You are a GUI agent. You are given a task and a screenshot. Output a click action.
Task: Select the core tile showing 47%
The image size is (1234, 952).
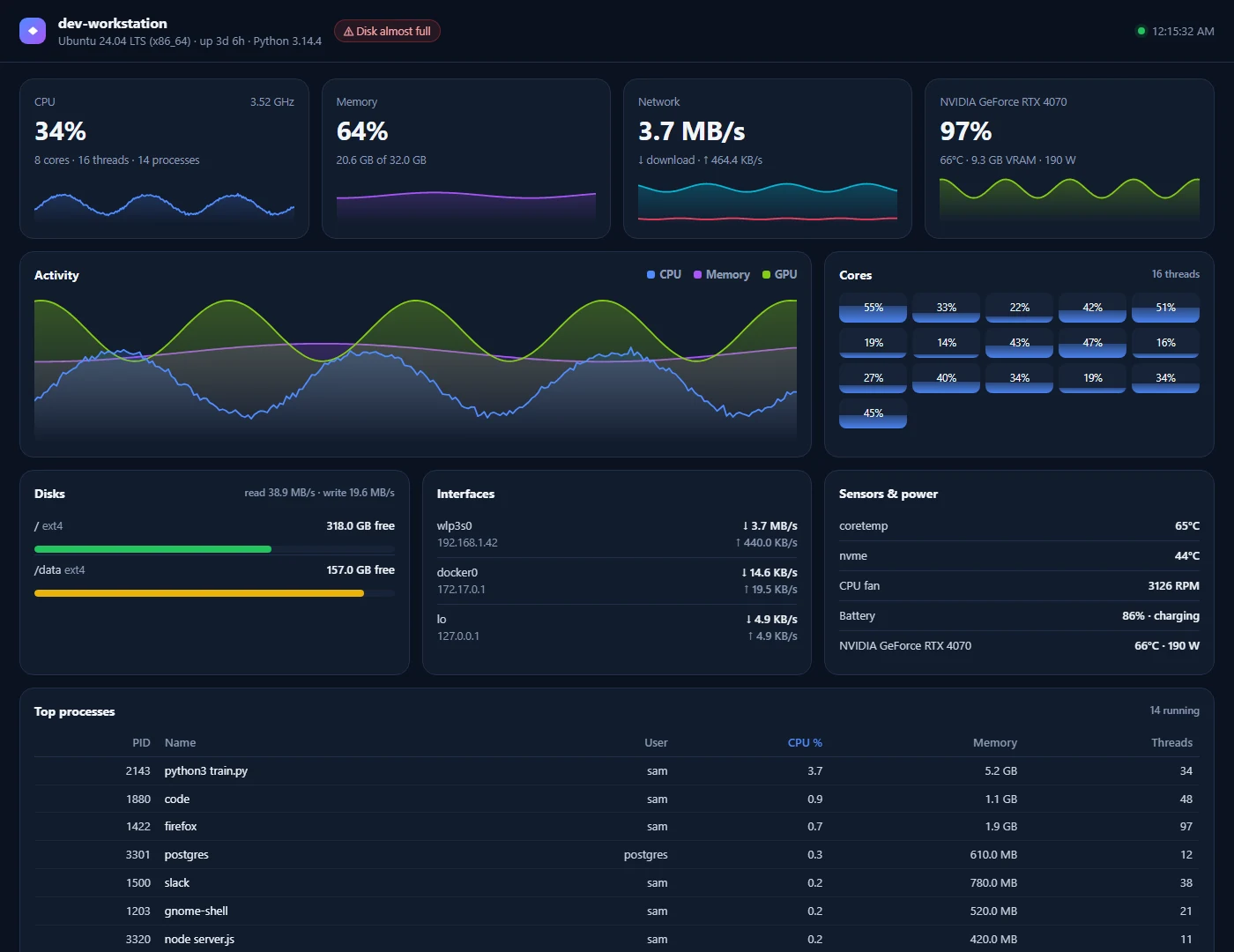point(1092,343)
